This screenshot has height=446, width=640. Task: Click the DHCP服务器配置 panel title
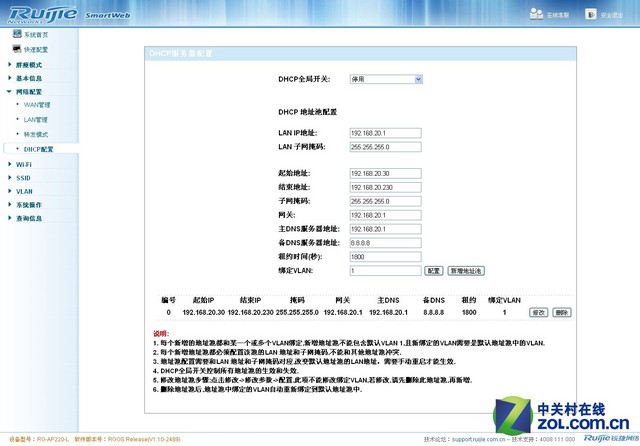point(180,53)
